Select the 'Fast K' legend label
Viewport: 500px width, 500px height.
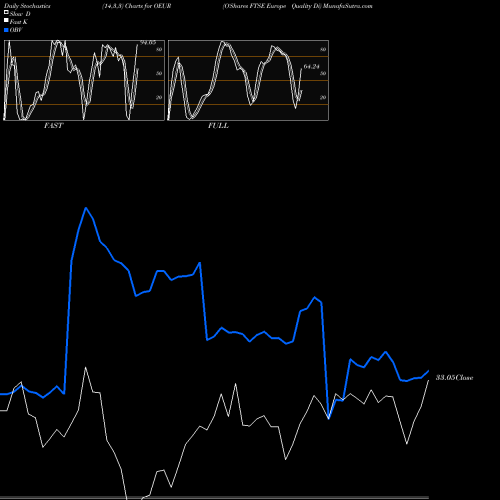pos(19,22)
